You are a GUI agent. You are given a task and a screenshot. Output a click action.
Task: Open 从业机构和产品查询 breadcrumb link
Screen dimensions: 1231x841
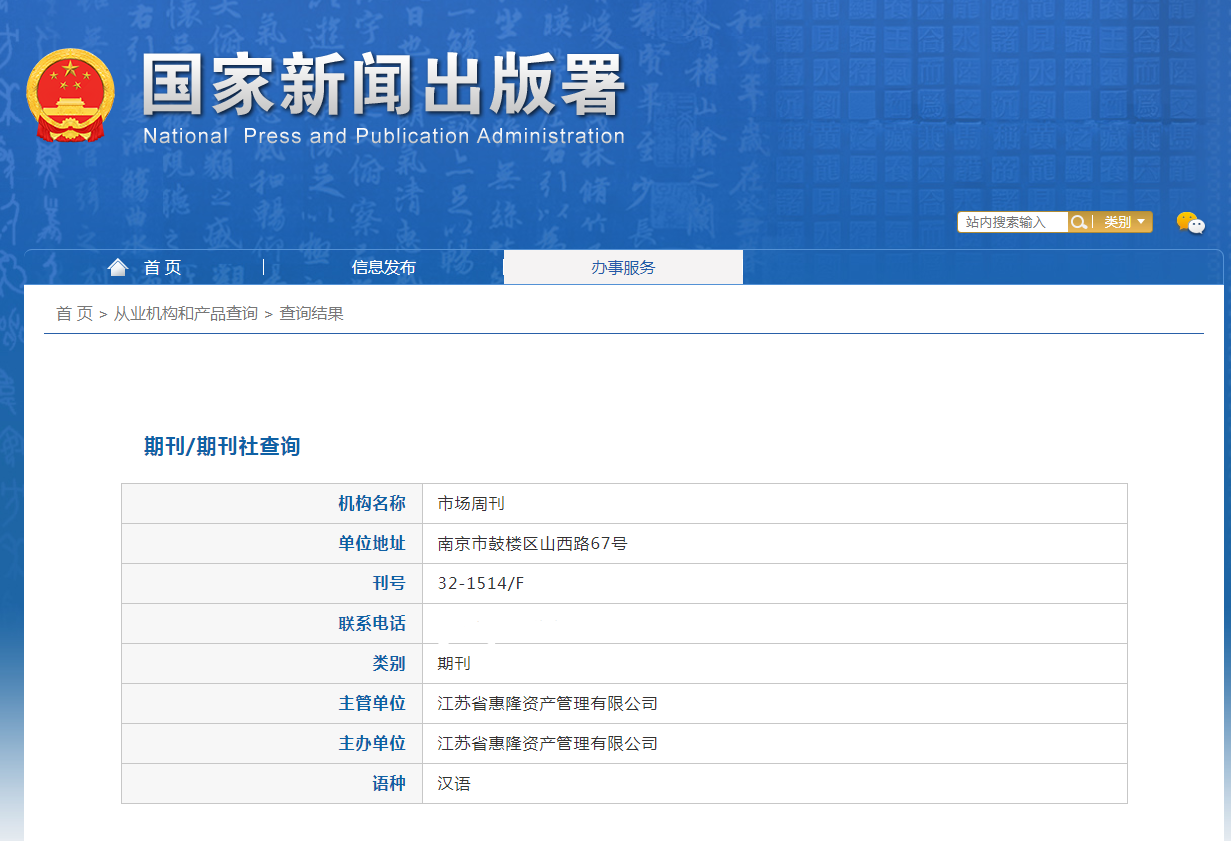(x=185, y=313)
